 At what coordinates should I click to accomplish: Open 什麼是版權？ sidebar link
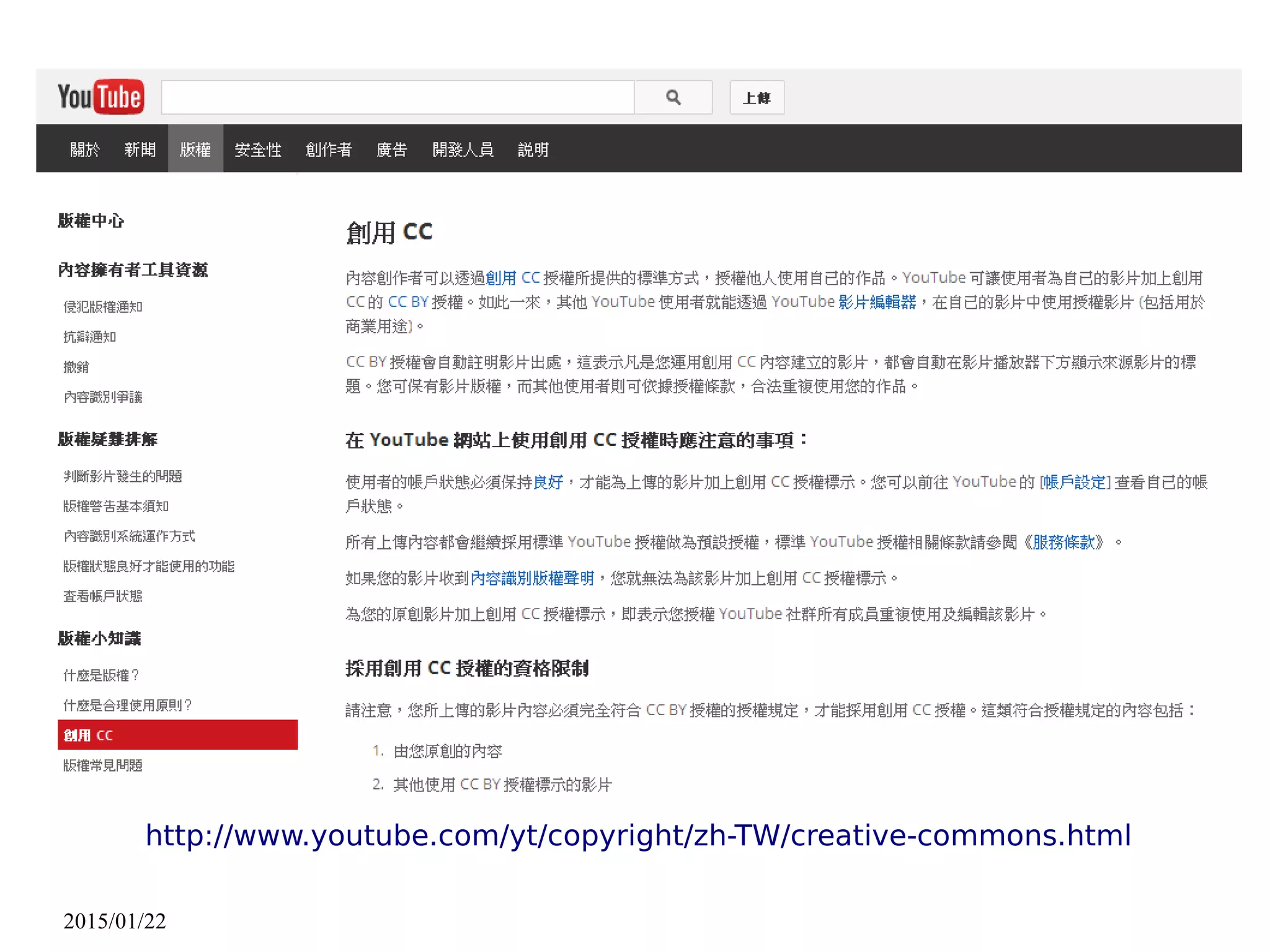[101, 675]
